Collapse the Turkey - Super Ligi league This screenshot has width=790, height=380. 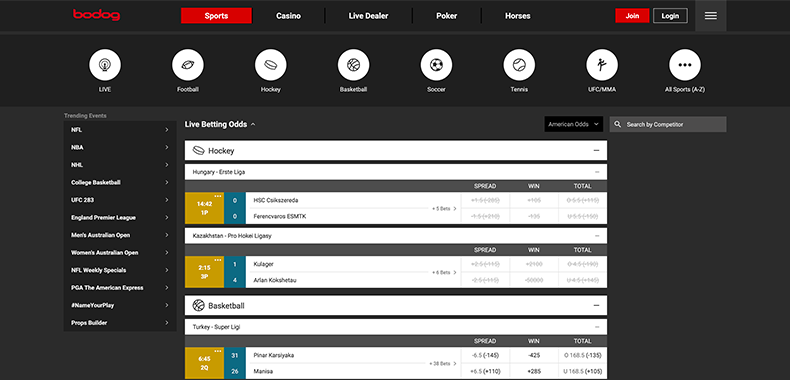[x=597, y=327]
